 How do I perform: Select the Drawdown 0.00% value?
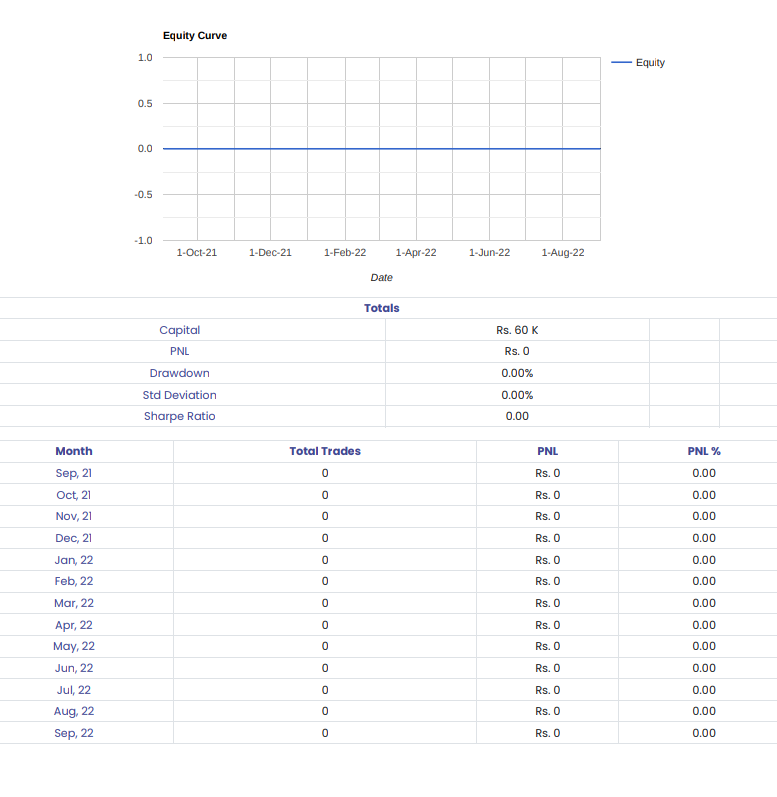click(517, 373)
